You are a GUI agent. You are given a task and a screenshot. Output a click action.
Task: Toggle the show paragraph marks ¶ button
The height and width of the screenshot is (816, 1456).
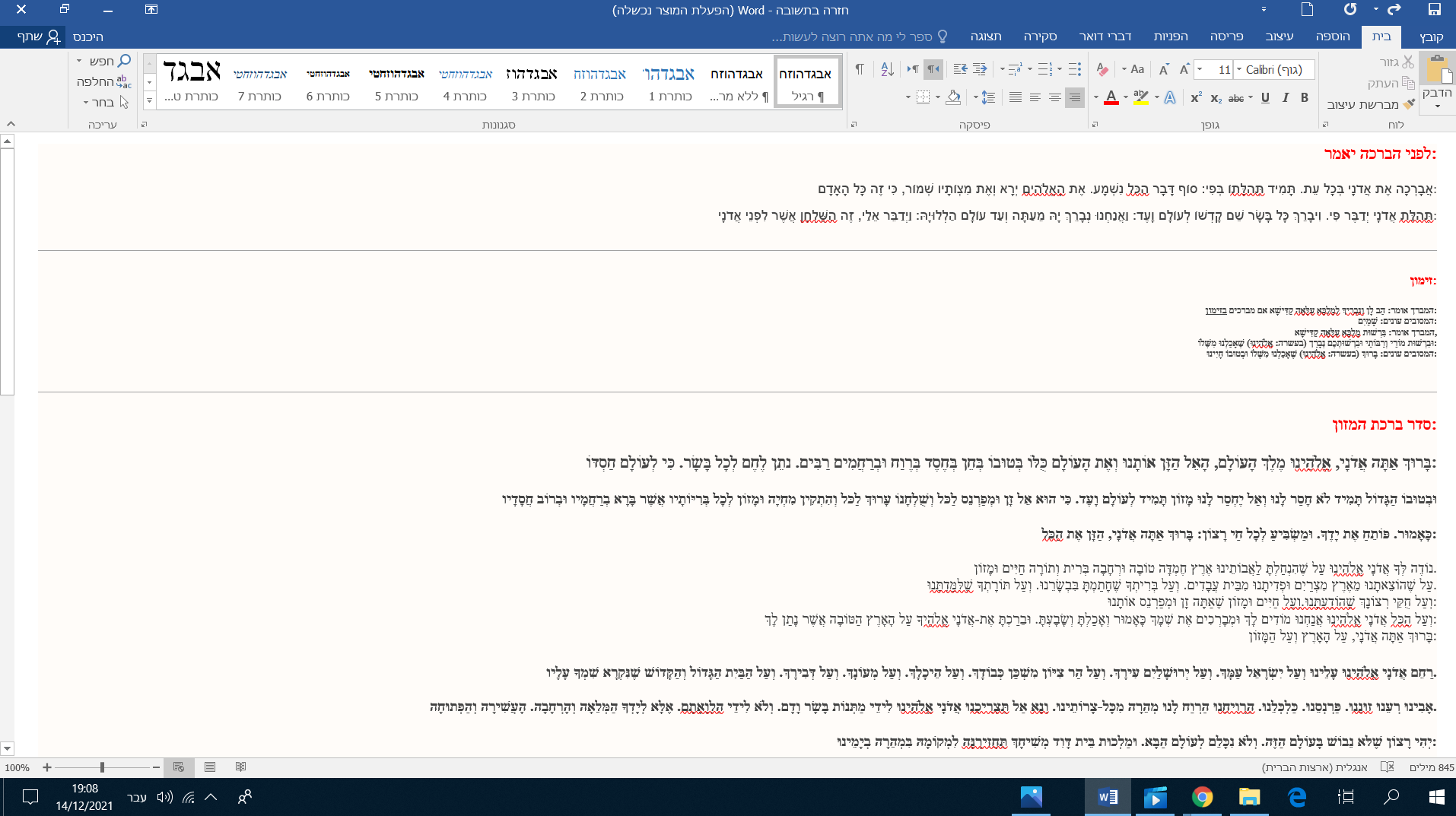(x=860, y=69)
